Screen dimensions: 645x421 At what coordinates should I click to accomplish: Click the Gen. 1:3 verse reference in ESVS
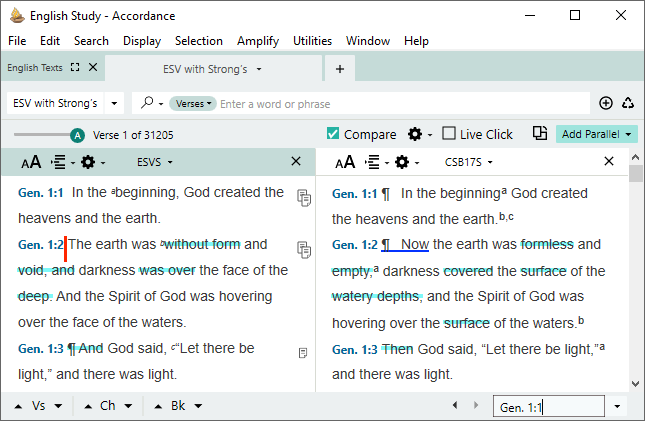41,349
